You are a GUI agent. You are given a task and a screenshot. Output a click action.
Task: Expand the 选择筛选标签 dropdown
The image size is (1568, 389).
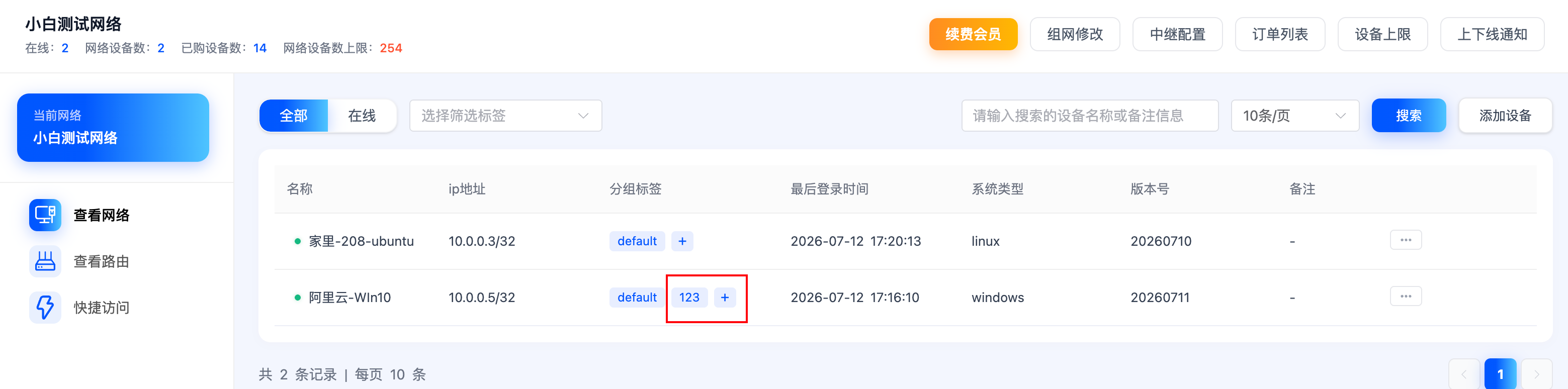pos(506,116)
